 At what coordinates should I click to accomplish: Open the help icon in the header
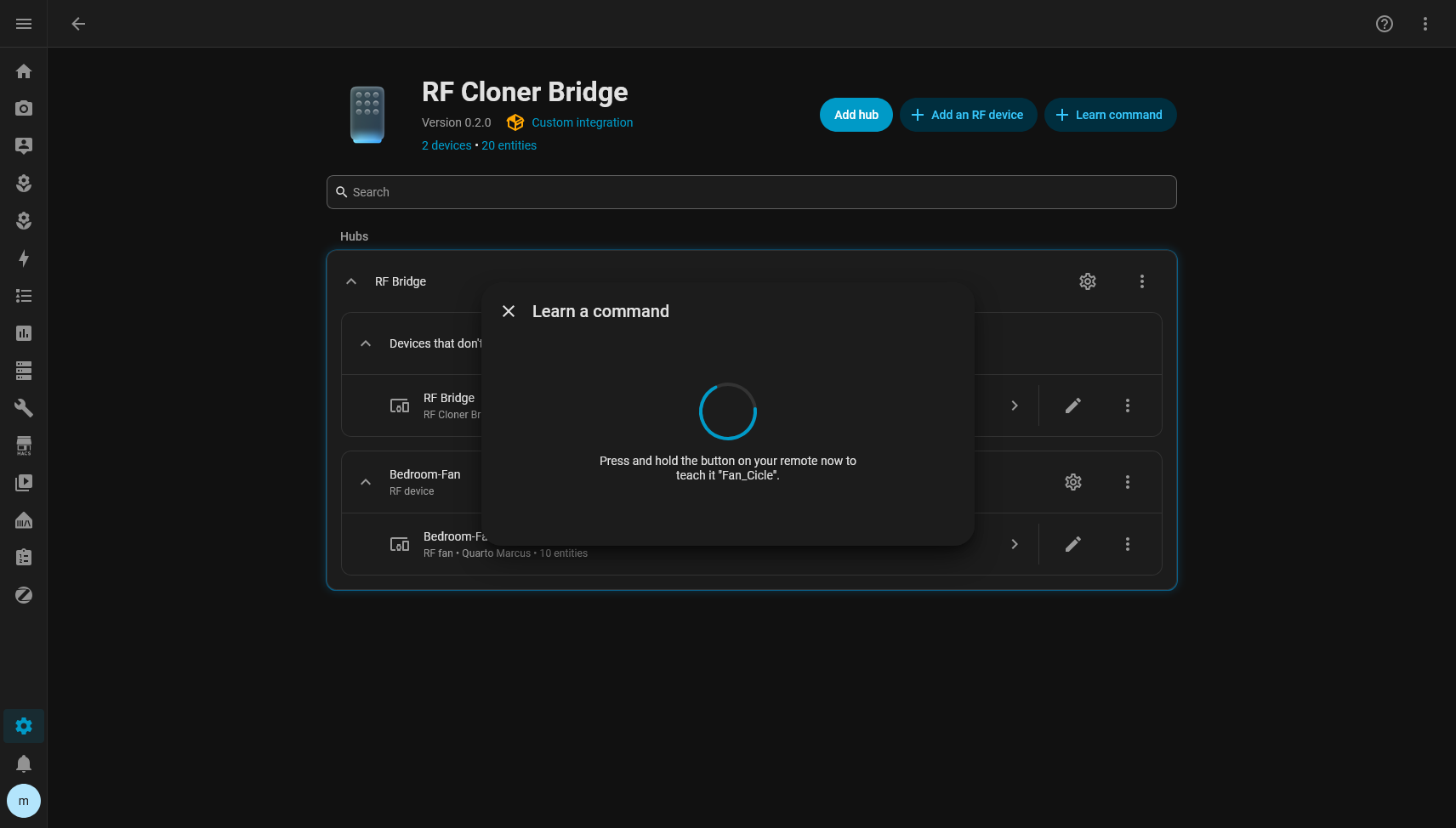point(1385,24)
